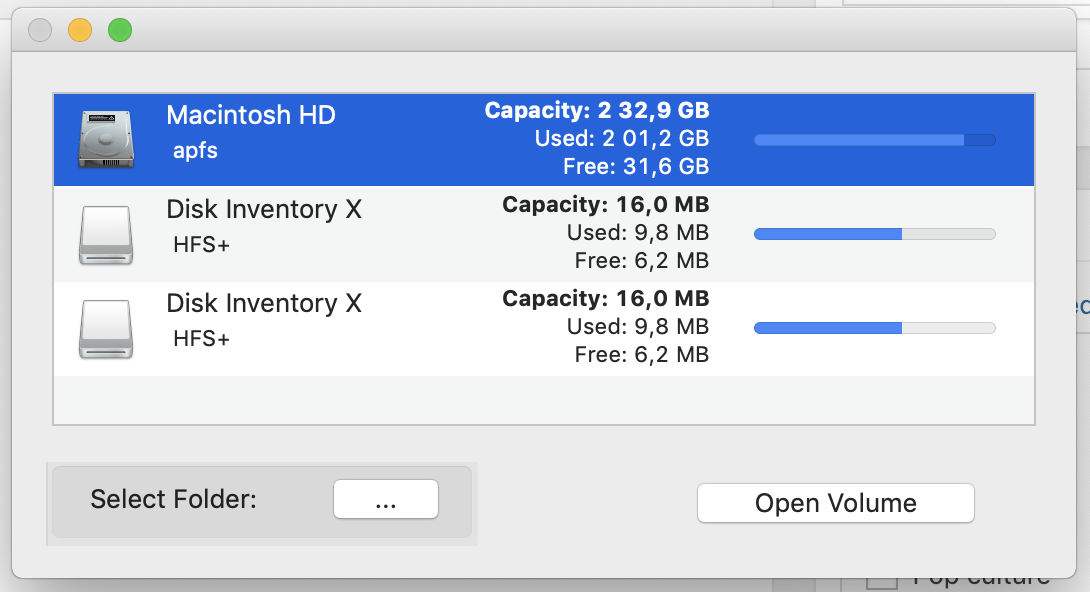Click the Free 31,6 GB text

coord(636,167)
